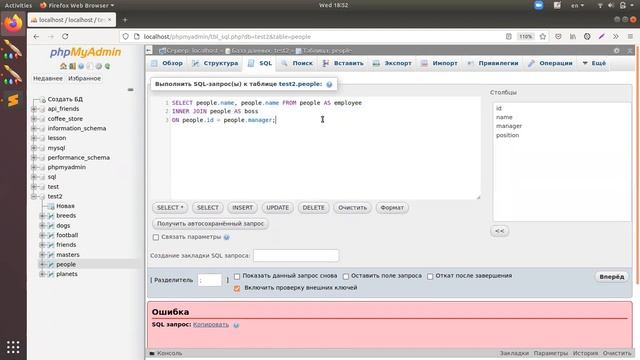Open the Поиск tab
The width and height of the screenshot is (640, 360).
pos(297,63)
